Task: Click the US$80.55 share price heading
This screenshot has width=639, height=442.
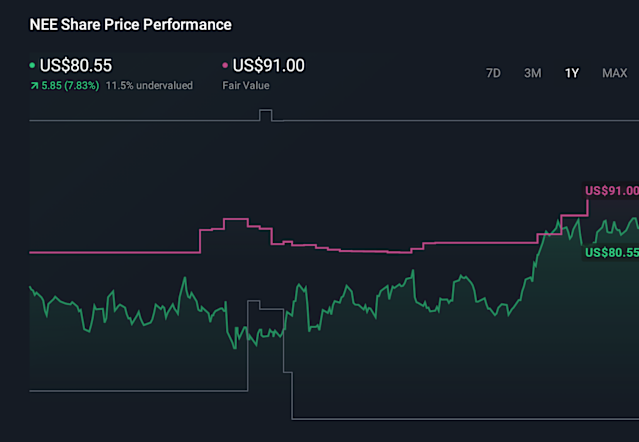Action: [75, 66]
